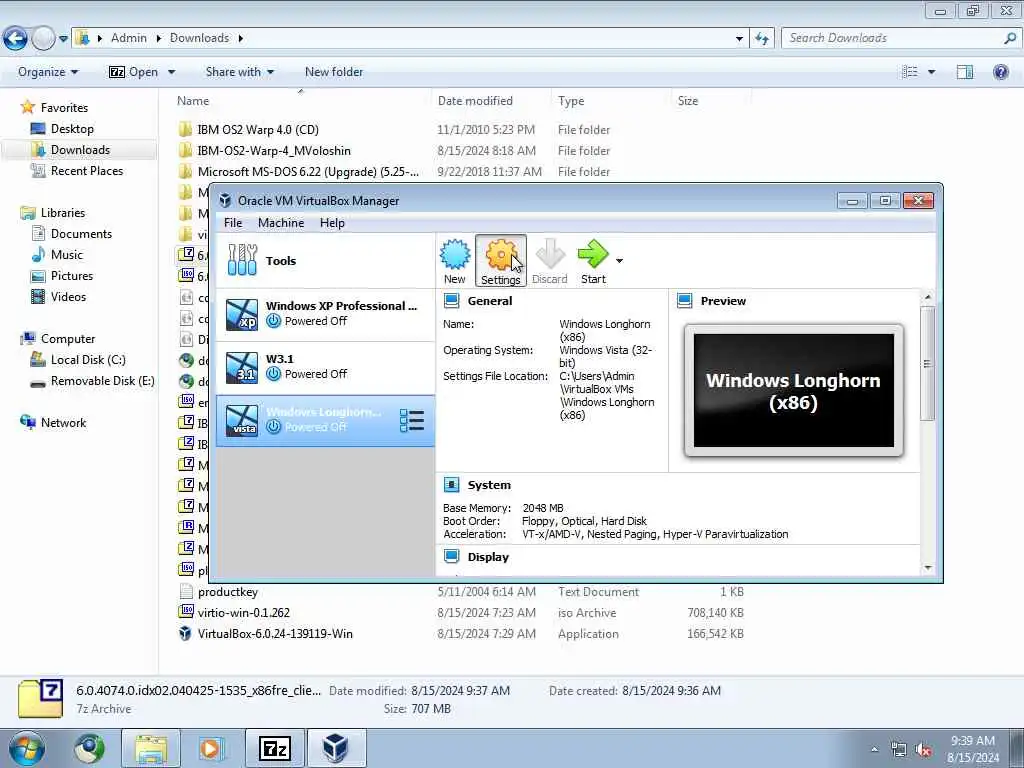
Task: Select Removable Disk (E:)
Action: (x=103, y=381)
